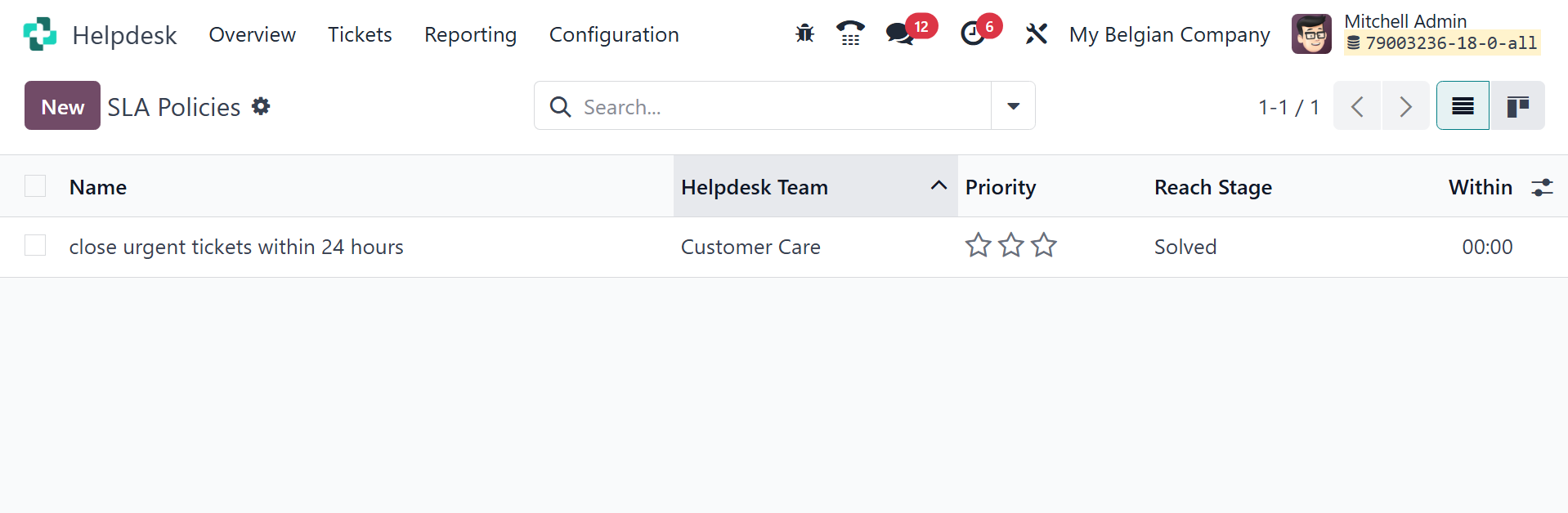Open the debug bug icon menu
Image resolution: width=1568 pixels, height=513 pixels.
pyautogui.click(x=804, y=33)
